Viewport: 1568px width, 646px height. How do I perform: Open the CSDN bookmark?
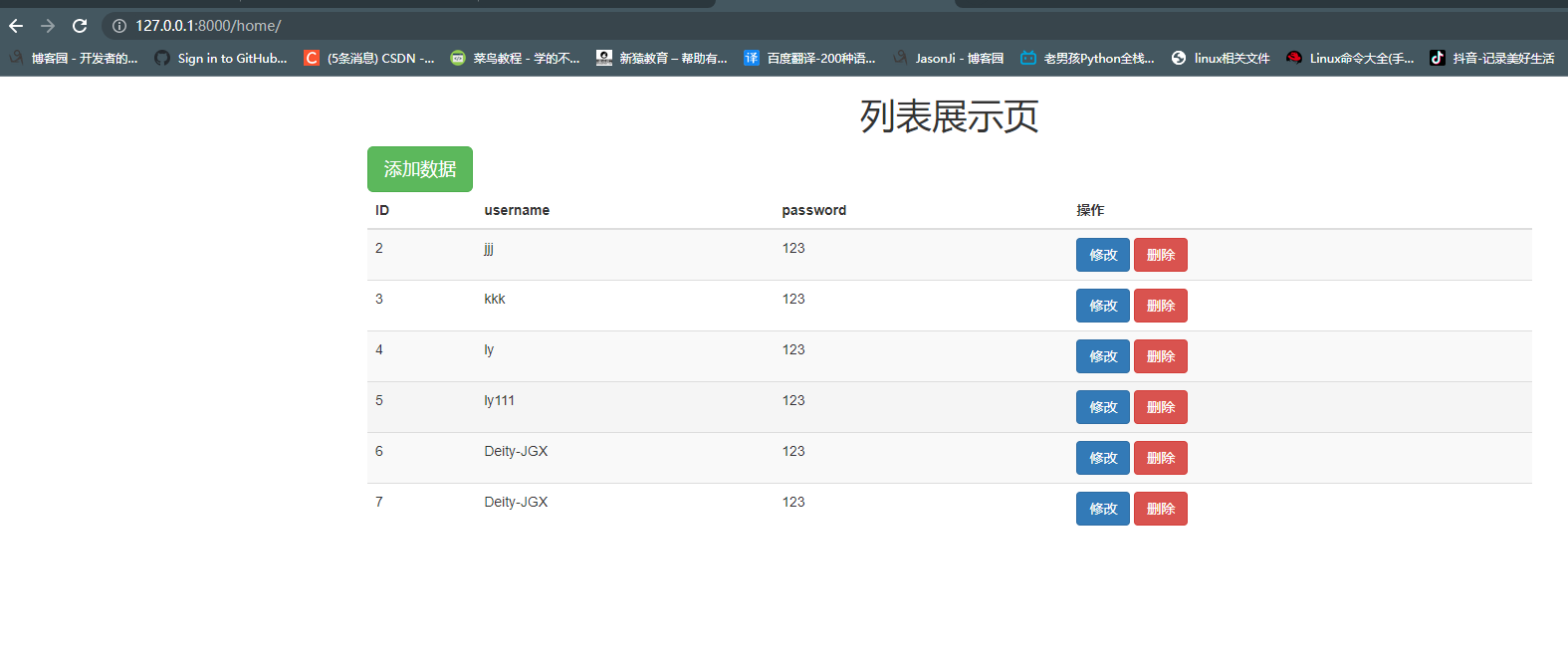pyautogui.click(x=369, y=59)
